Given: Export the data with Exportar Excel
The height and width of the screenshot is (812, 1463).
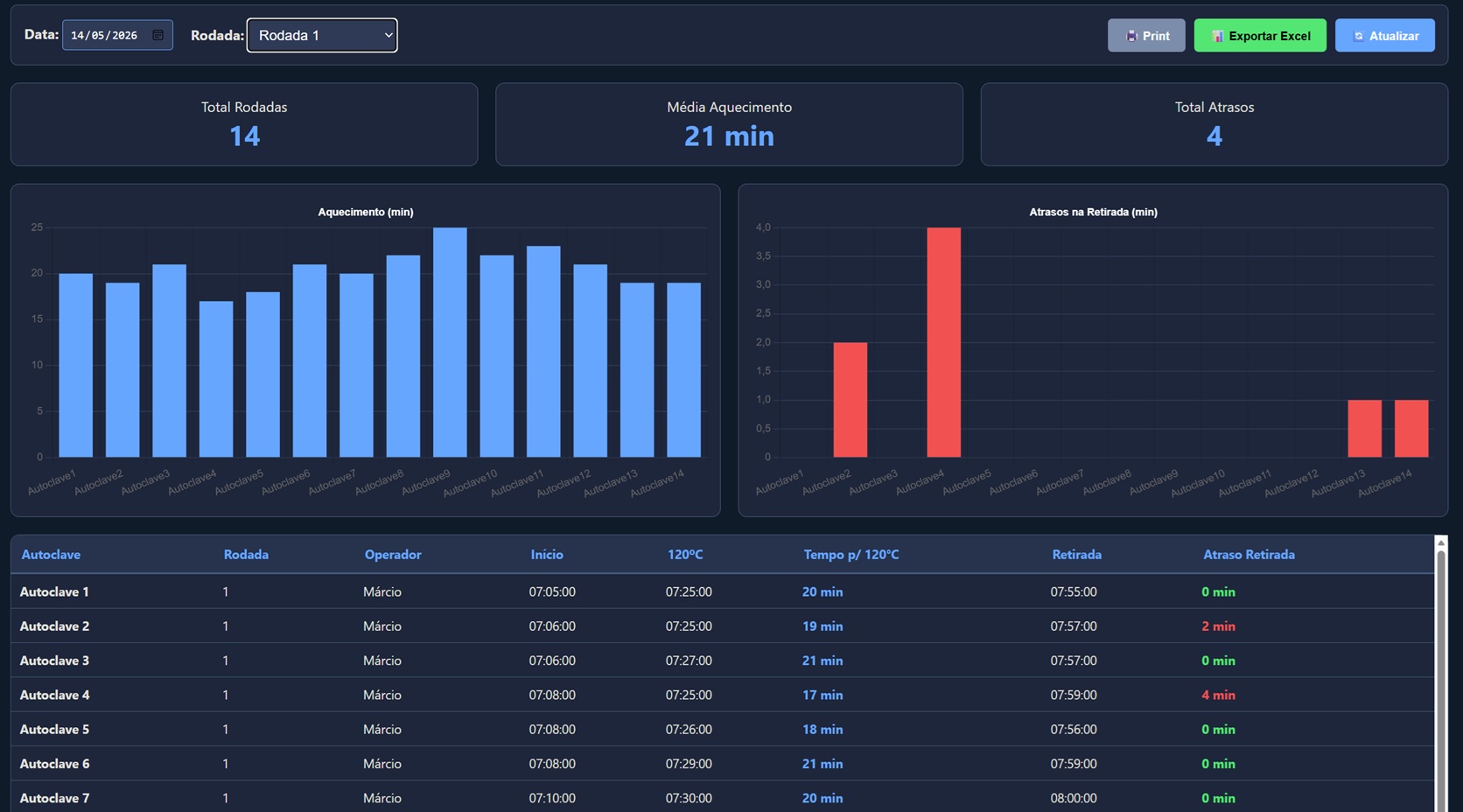Looking at the screenshot, I should click(1260, 36).
